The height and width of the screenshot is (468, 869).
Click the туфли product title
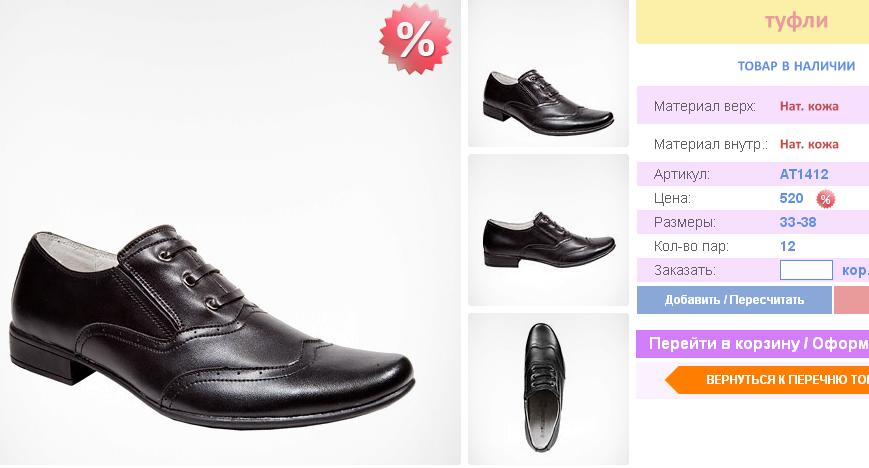click(796, 21)
